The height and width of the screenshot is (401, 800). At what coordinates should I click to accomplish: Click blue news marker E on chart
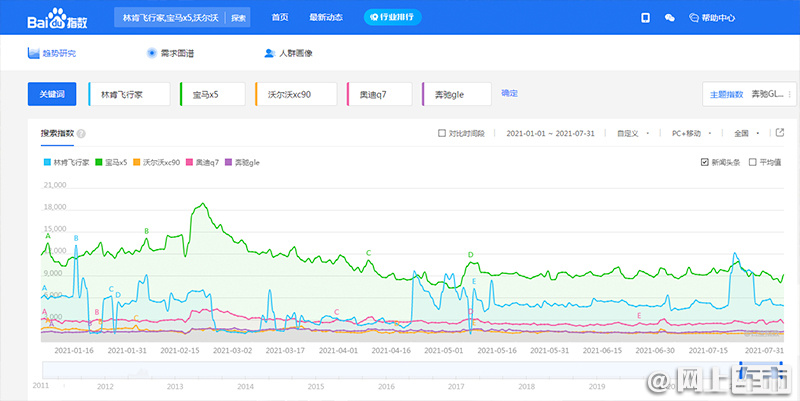[x=474, y=282]
